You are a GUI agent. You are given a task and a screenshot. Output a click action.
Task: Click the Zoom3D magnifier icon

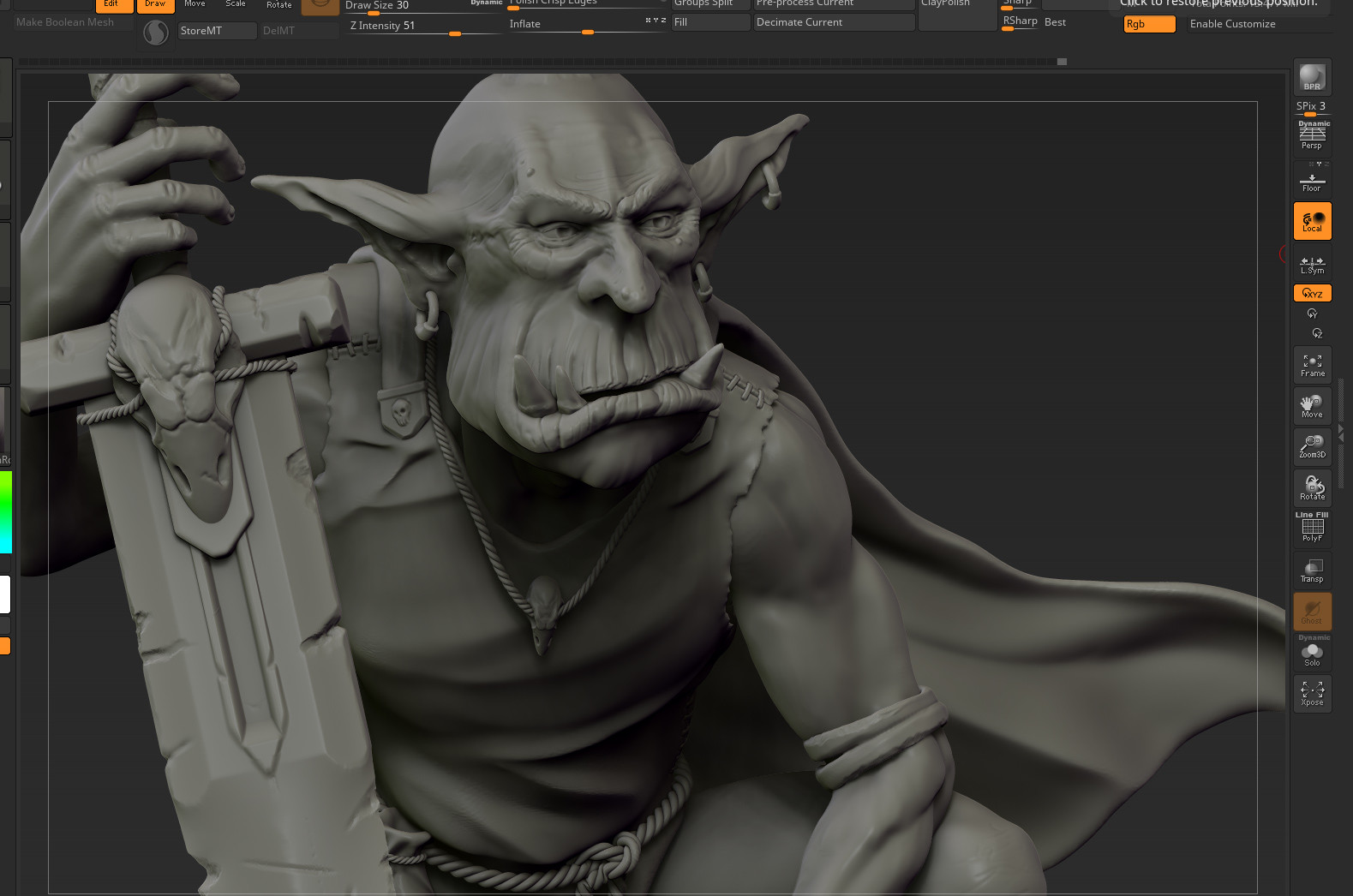pos(1312,447)
